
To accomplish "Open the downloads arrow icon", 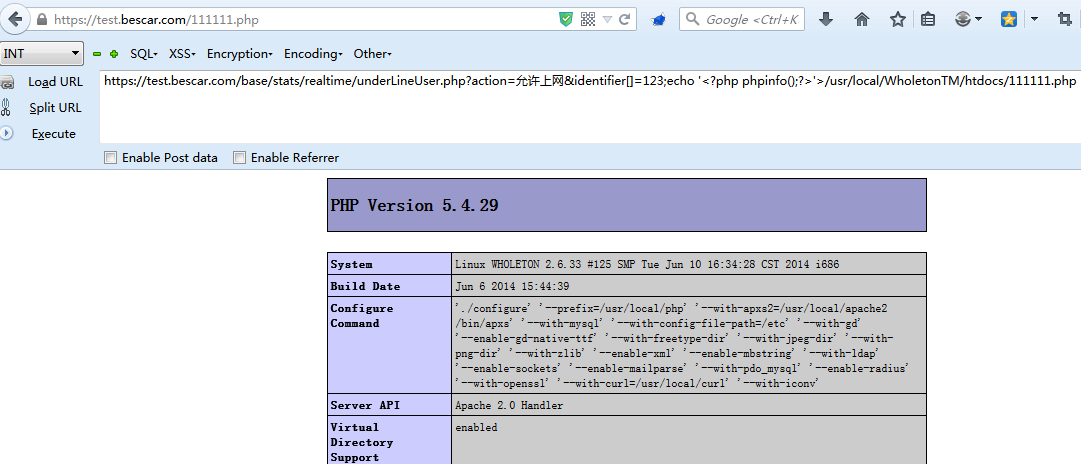I will [826, 19].
